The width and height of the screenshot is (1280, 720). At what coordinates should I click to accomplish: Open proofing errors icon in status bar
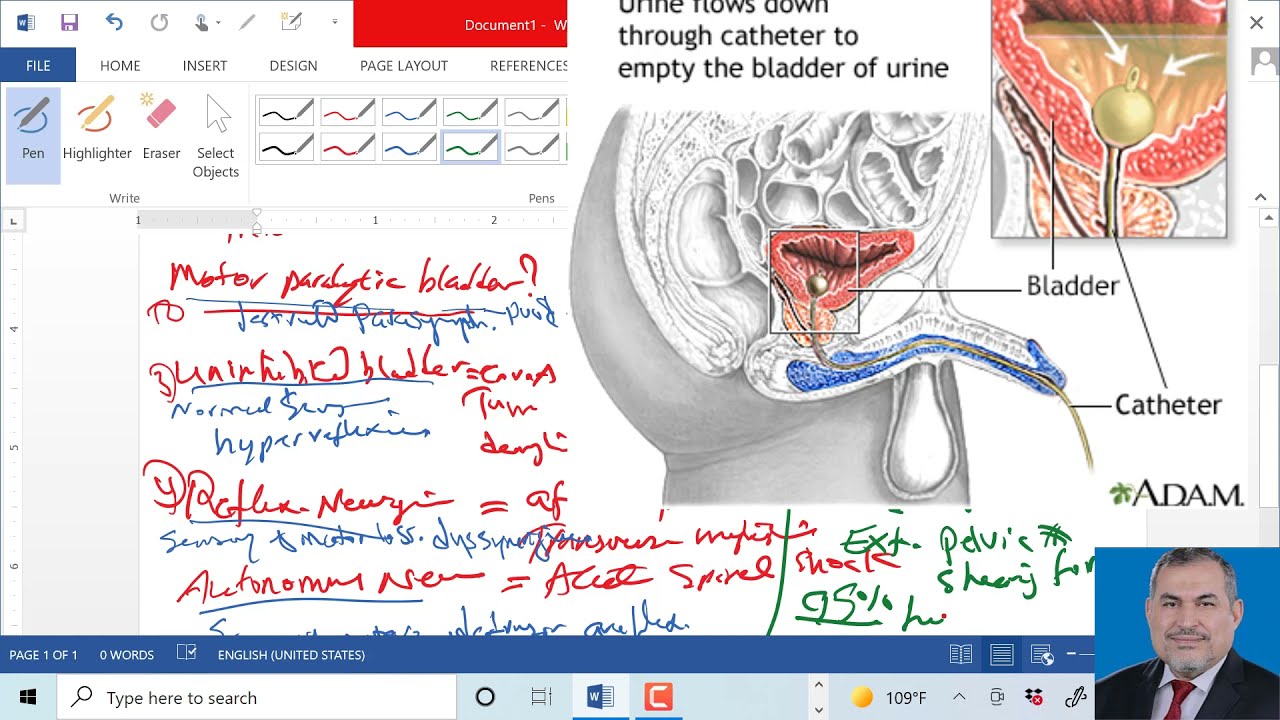186,654
